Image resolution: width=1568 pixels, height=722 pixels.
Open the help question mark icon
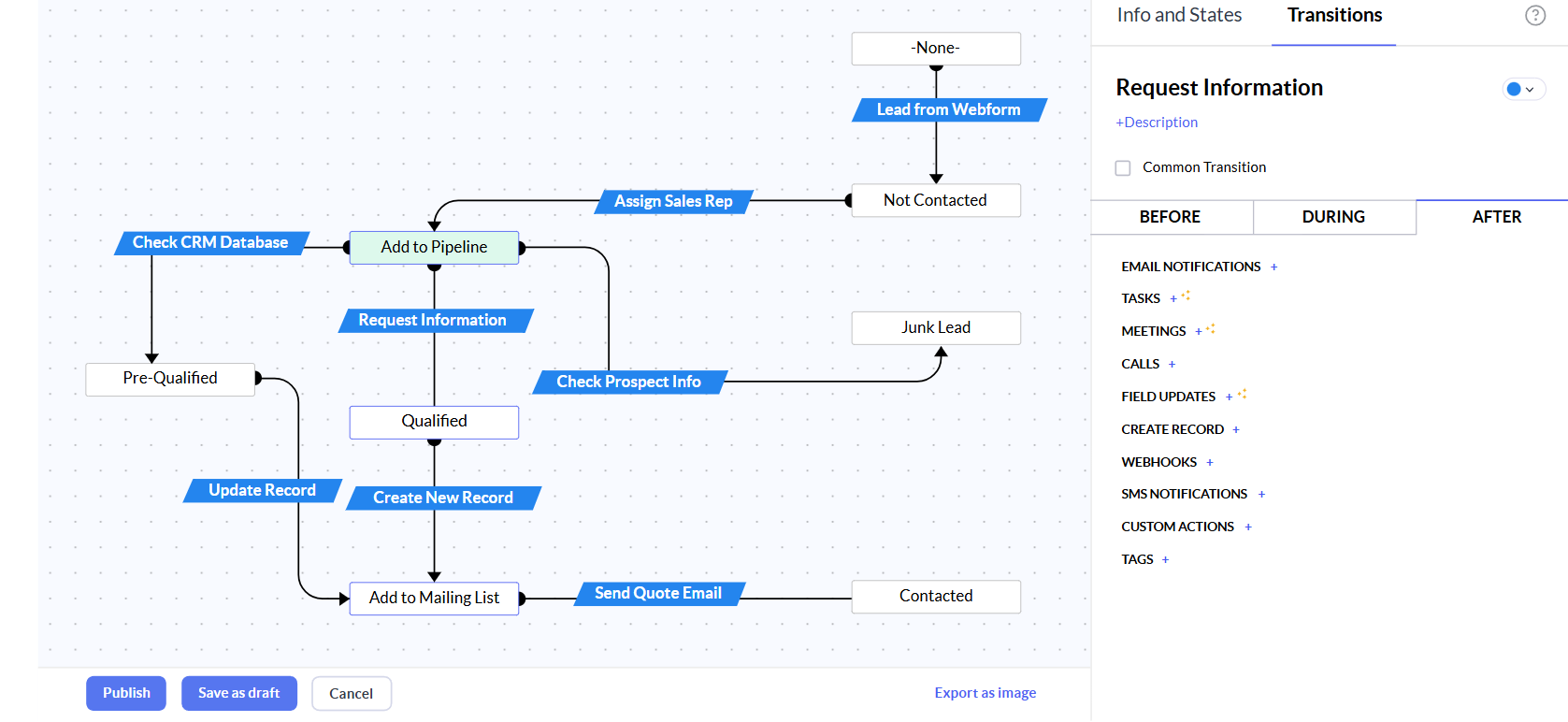(x=1535, y=15)
